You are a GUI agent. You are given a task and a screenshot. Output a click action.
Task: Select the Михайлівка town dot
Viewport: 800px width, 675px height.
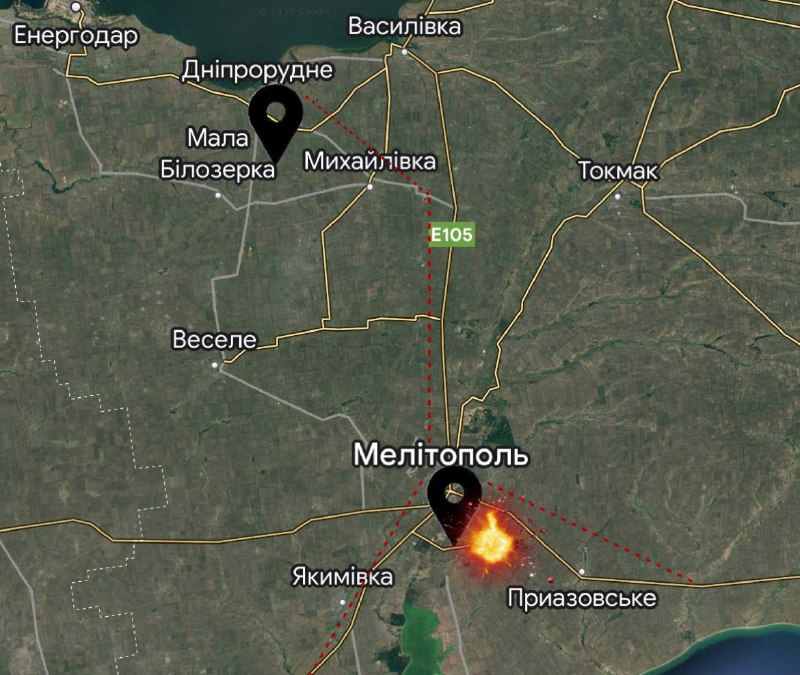tap(370, 187)
